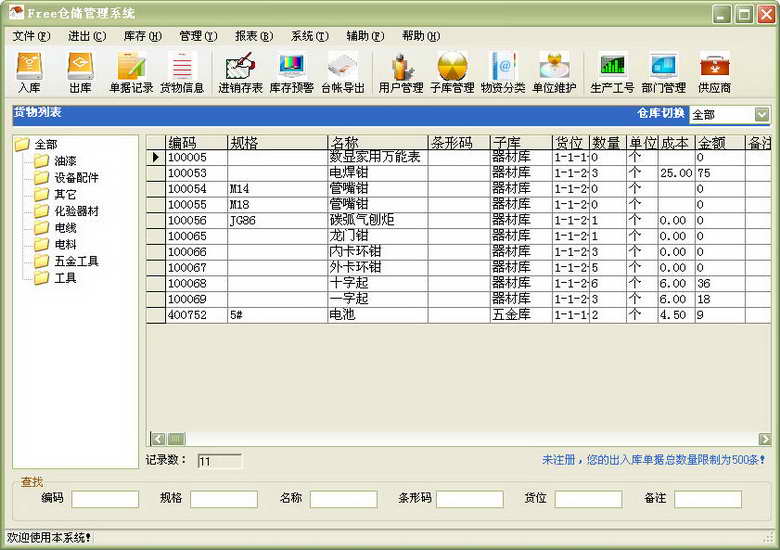Image resolution: width=780 pixels, height=550 pixels.
Task: Click the 出库 (stock out) toolbar icon
Action: (x=80, y=73)
